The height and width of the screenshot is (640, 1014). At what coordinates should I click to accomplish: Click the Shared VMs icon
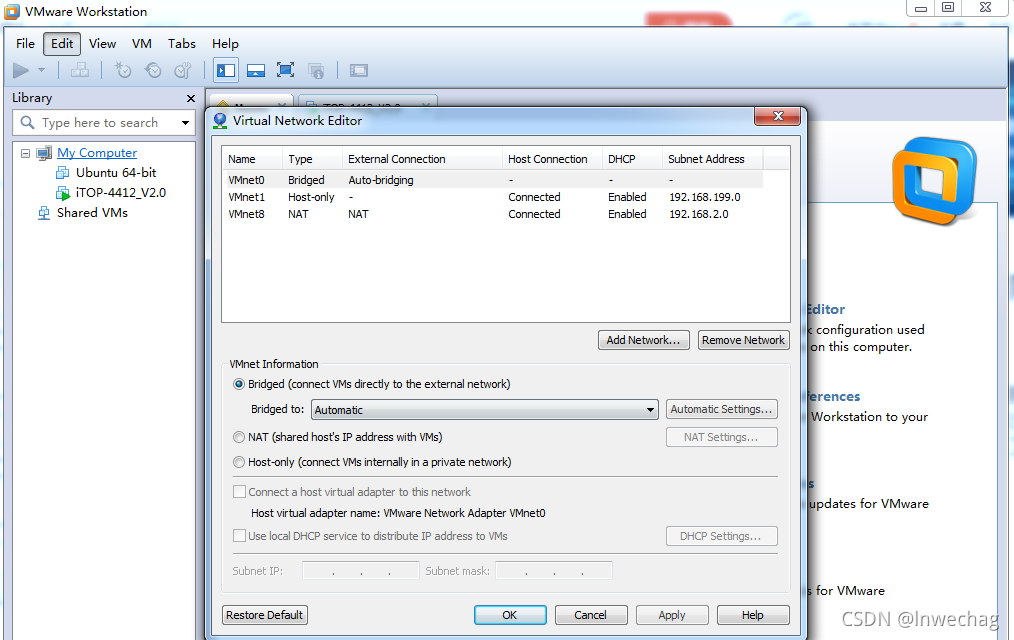pyautogui.click(x=43, y=213)
